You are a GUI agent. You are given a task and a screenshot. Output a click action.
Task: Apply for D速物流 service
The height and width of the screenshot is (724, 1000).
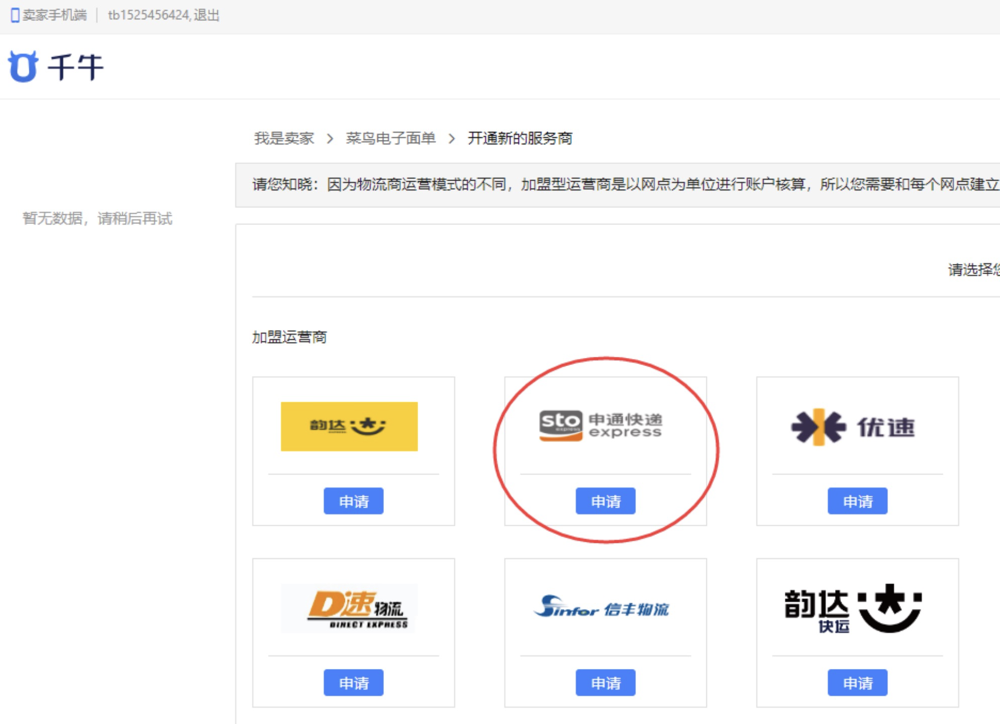point(353,683)
